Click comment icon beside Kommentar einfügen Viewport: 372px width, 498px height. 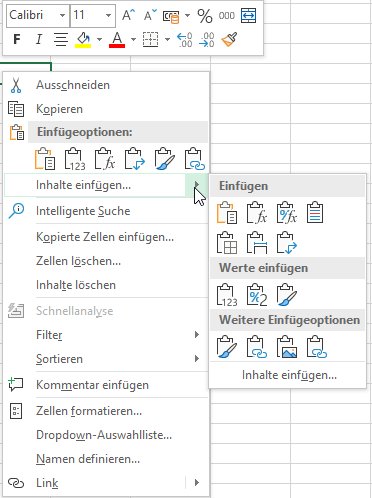pyautogui.click(x=16, y=384)
